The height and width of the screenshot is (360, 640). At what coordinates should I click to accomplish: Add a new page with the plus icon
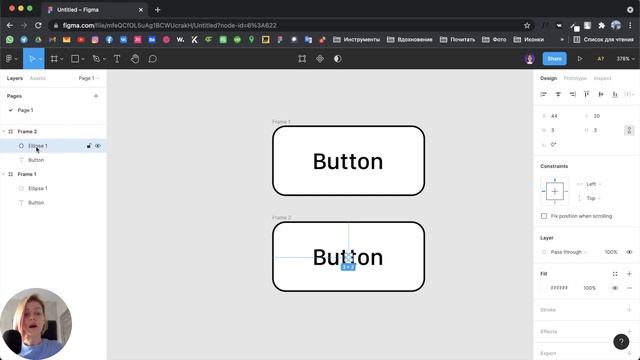[x=96, y=96]
